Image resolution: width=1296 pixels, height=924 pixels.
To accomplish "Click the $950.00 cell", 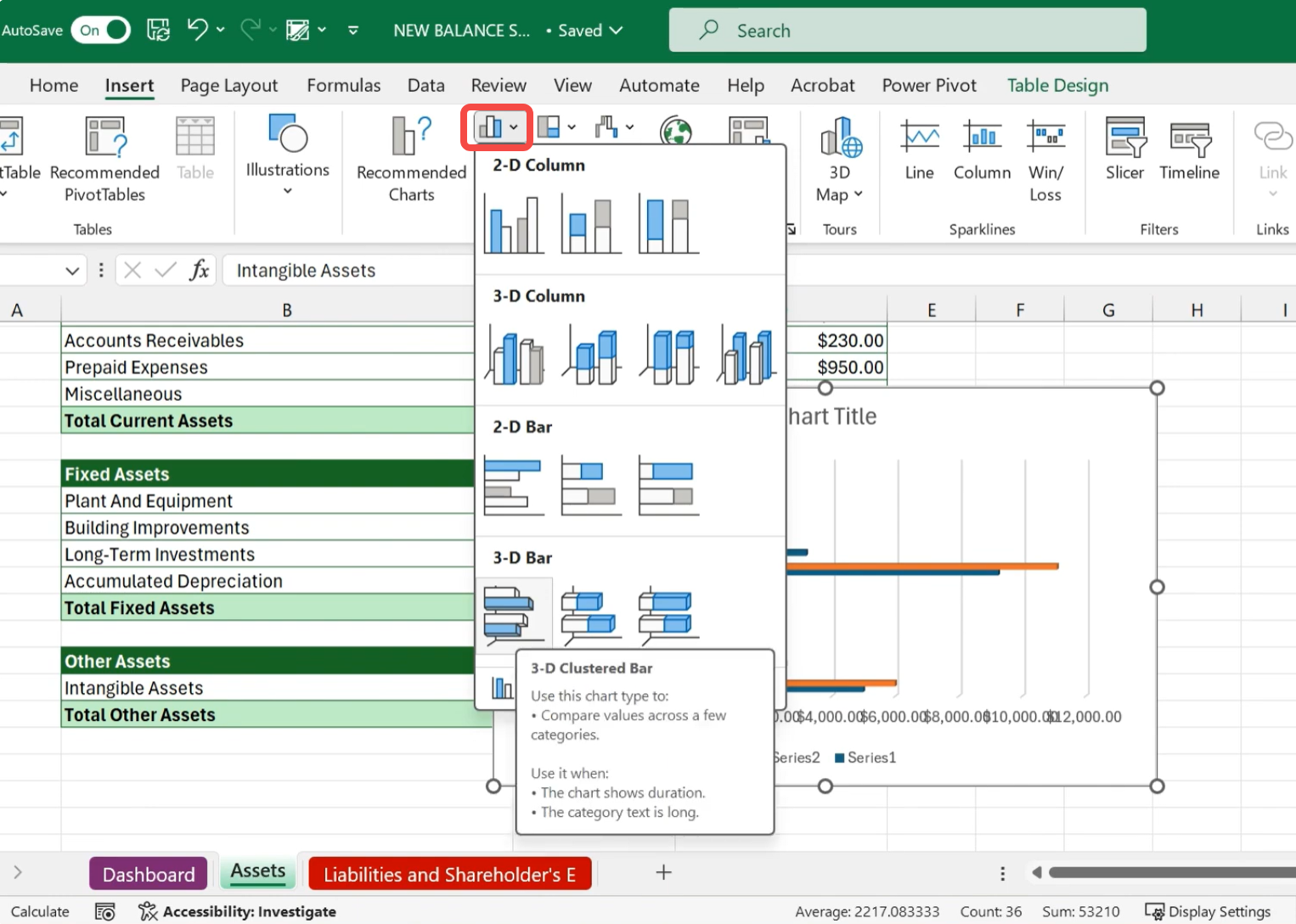I will (836, 367).
